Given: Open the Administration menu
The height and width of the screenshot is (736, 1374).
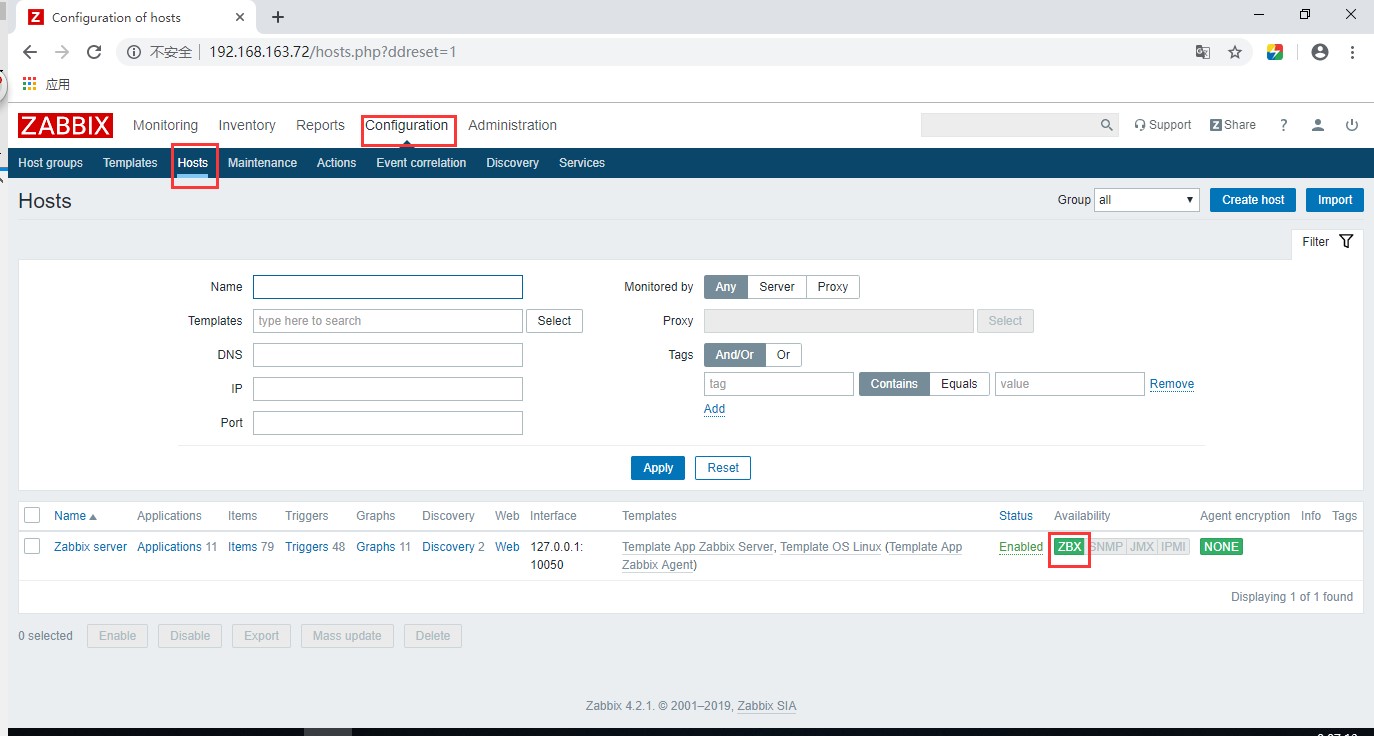Looking at the screenshot, I should (x=512, y=125).
